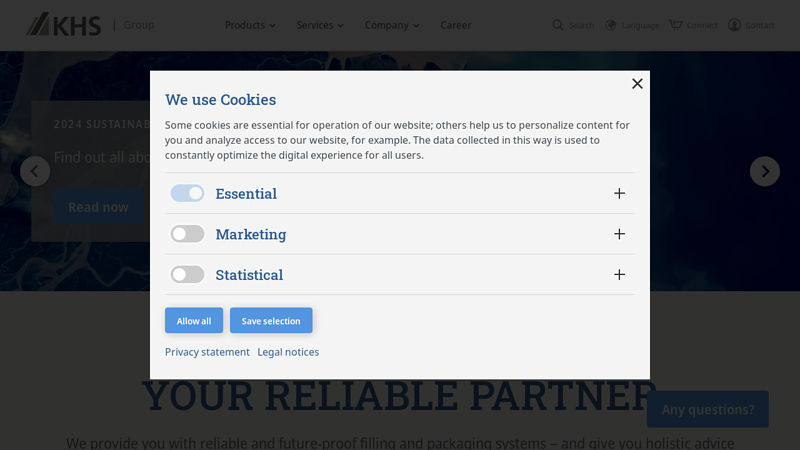Open the Search magnifier icon
Viewport: 800px width, 450px height.
click(558, 25)
